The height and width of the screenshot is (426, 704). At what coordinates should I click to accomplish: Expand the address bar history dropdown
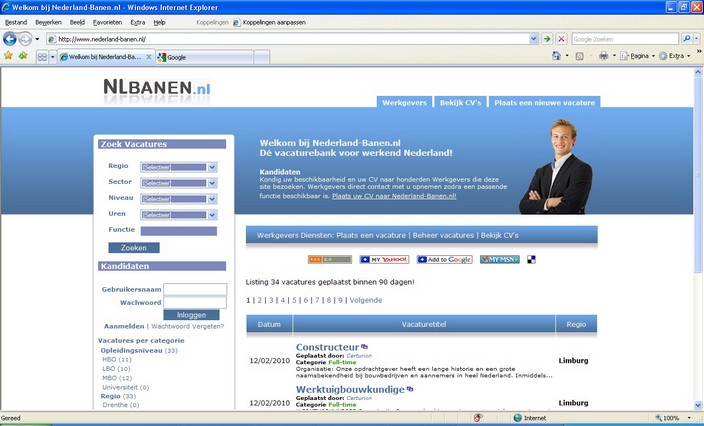click(x=533, y=39)
